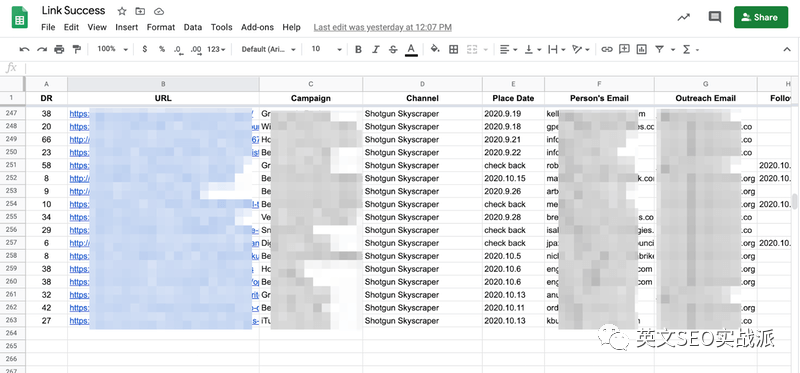800x373 pixels.
Task: Star the Link Success document
Action: click(x=121, y=11)
